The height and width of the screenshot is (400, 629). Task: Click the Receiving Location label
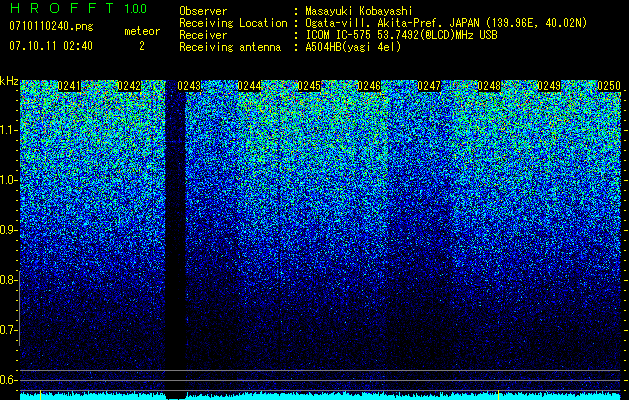tap(233, 23)
